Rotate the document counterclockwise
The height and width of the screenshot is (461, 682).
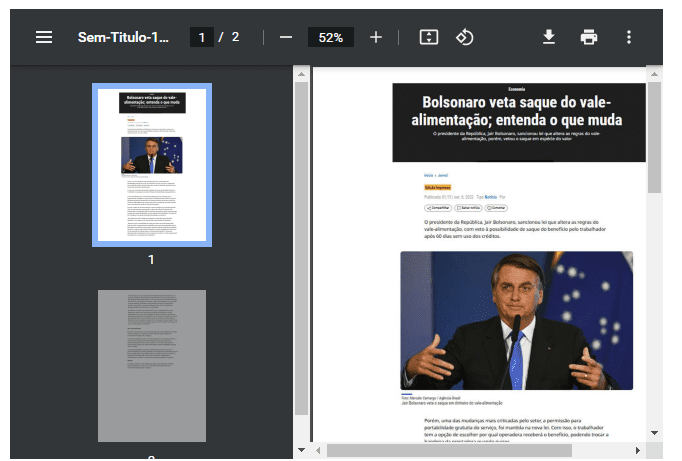coord(464,37)
